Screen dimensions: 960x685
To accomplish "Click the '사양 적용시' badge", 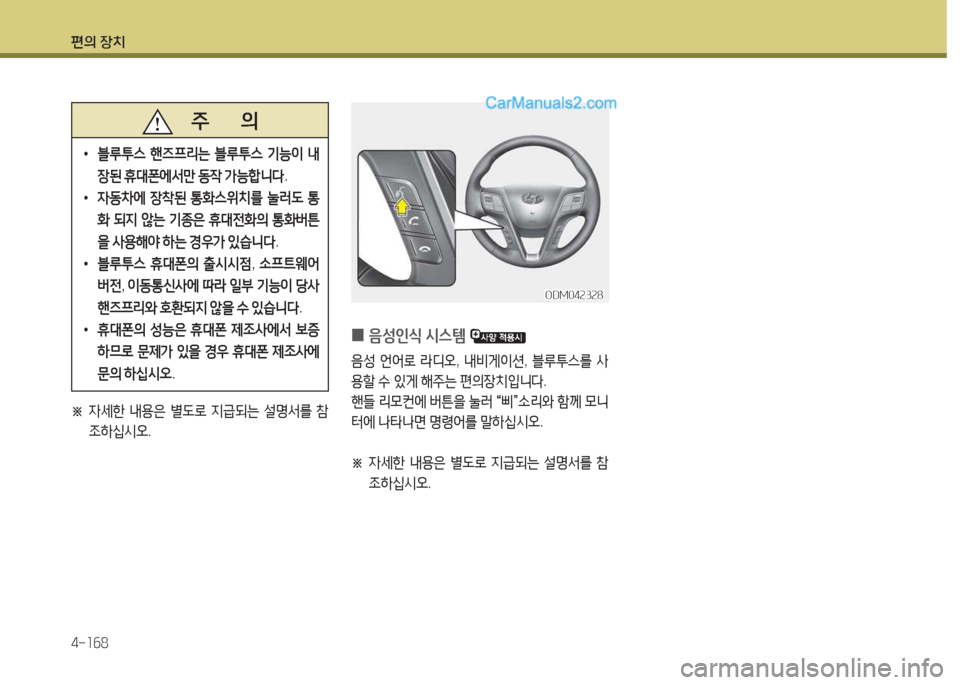I will click(x=498, y=336).
